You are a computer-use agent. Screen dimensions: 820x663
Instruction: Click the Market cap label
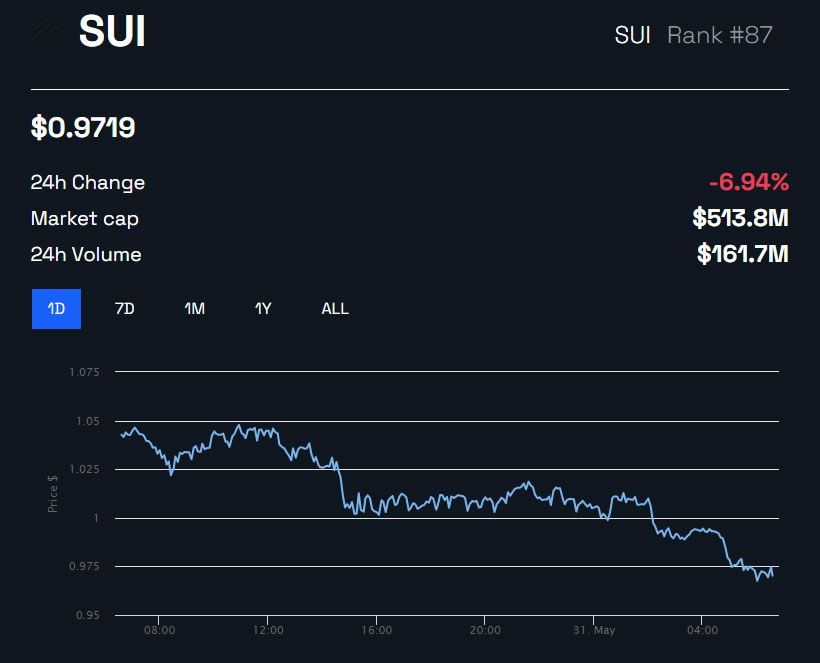point(85,219)
